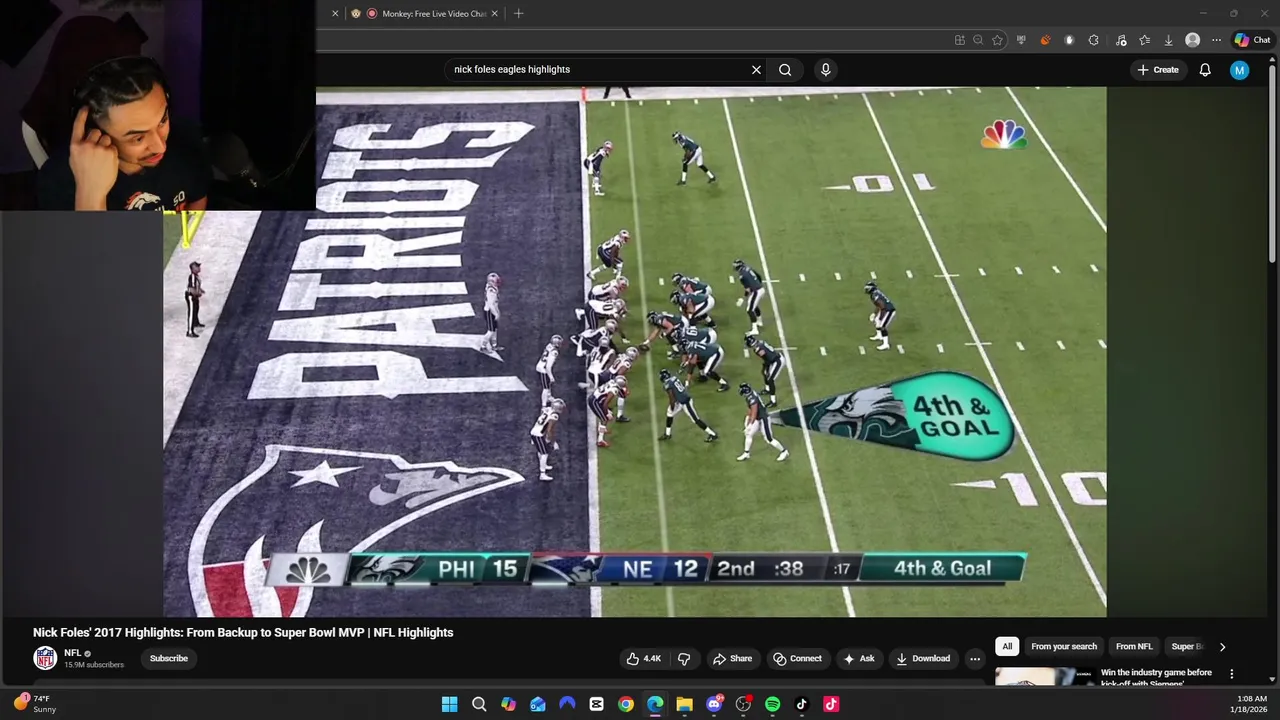Image resolution: width=1280 pixels, height=720 pixels.
Task: Open the pink TikTok Live Studio icon
Action: tap(831, 704)
